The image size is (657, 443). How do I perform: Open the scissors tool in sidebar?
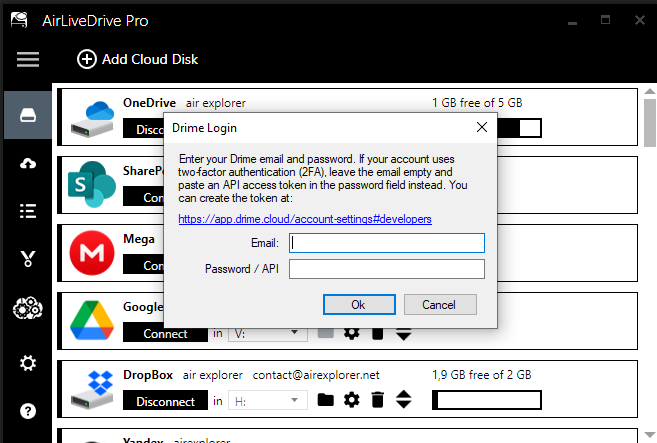point(28,259)
